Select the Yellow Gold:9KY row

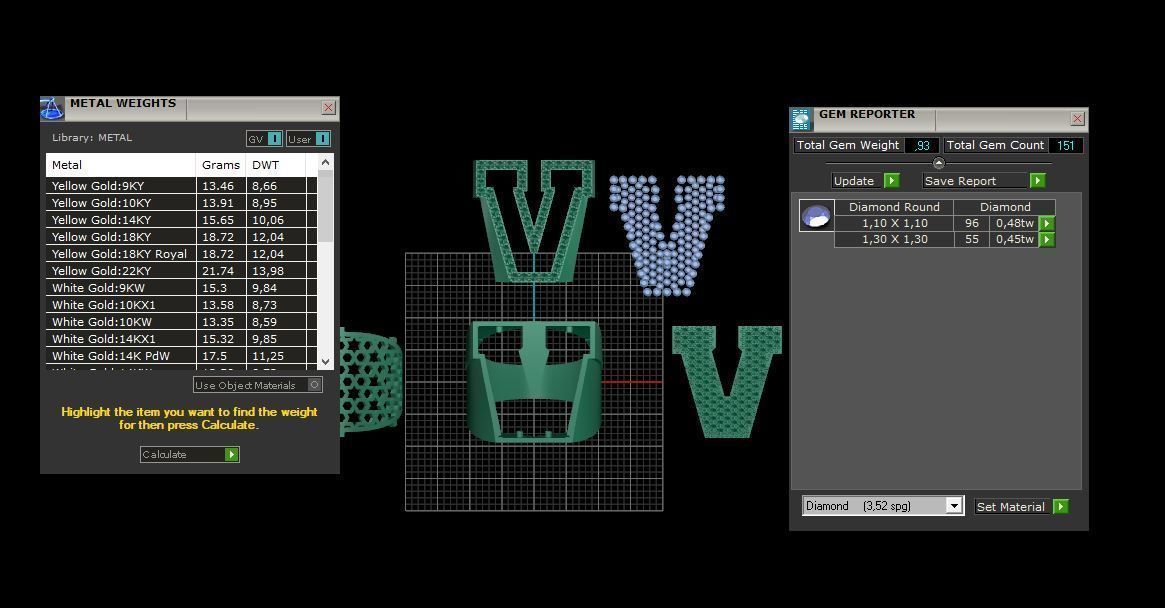tap(181, 186)
